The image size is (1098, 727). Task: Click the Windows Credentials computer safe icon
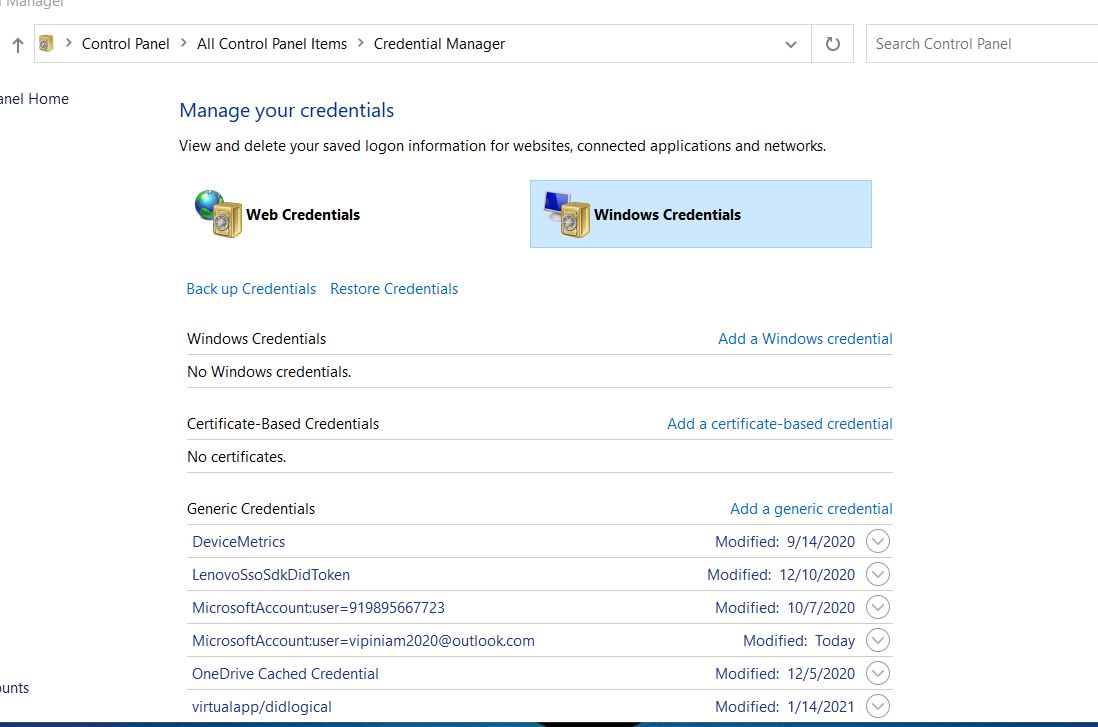pyautogui.click(x=567, y=214)
